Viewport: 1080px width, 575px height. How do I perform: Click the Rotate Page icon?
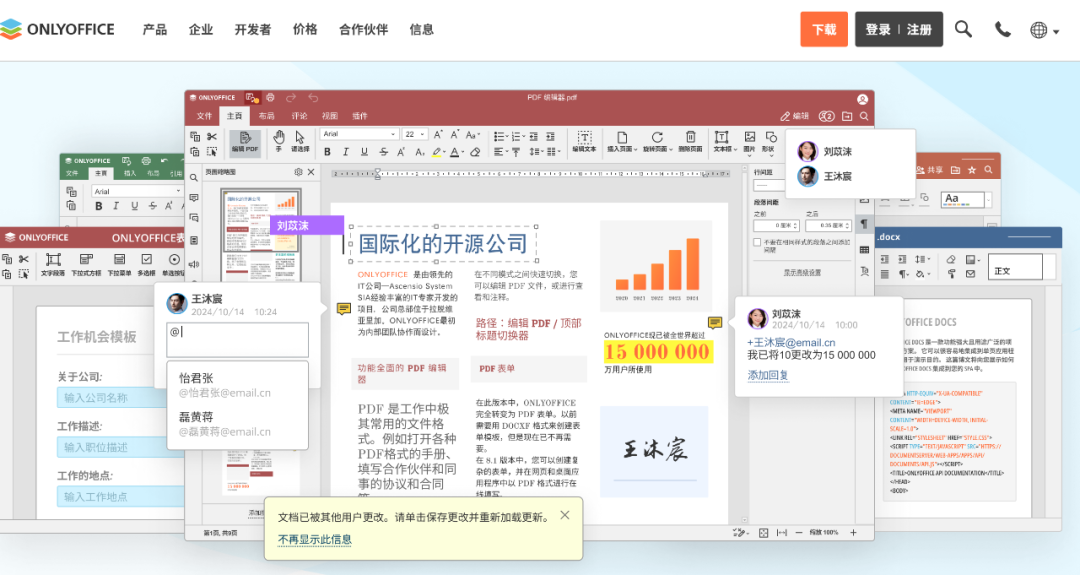click(x=655, y=137)
